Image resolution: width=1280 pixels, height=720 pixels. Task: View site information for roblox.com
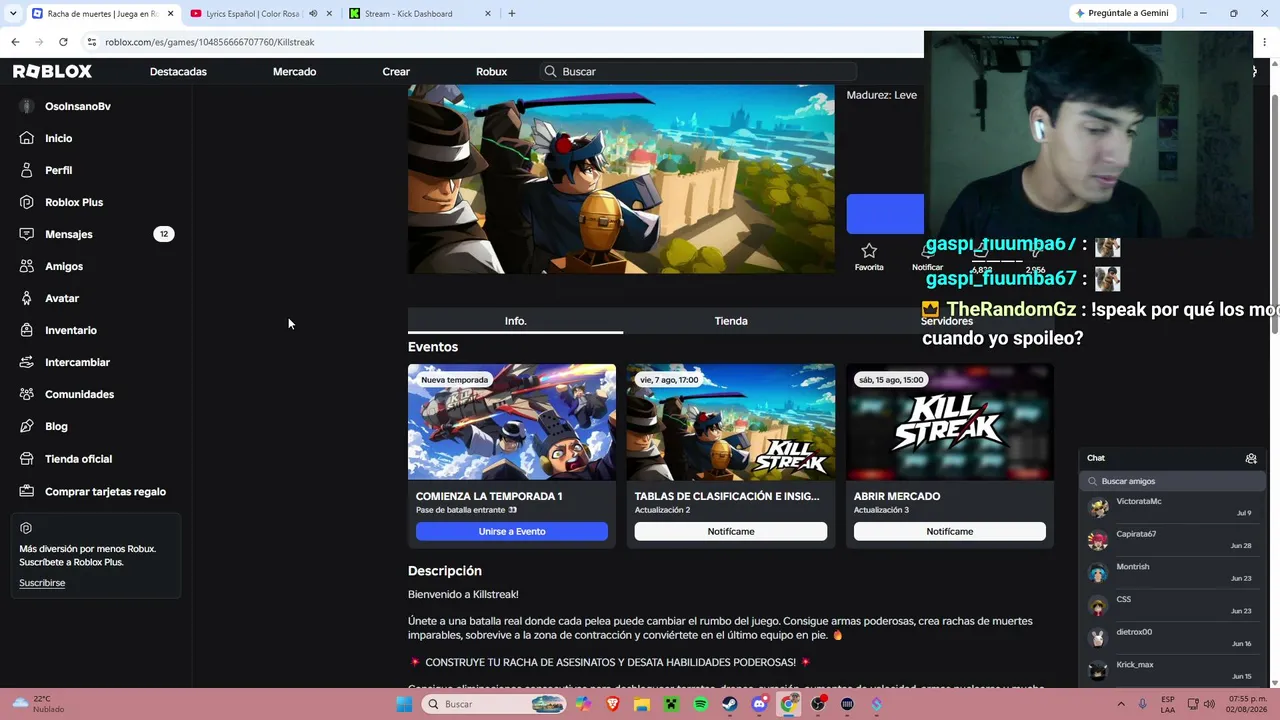[91, 42]
